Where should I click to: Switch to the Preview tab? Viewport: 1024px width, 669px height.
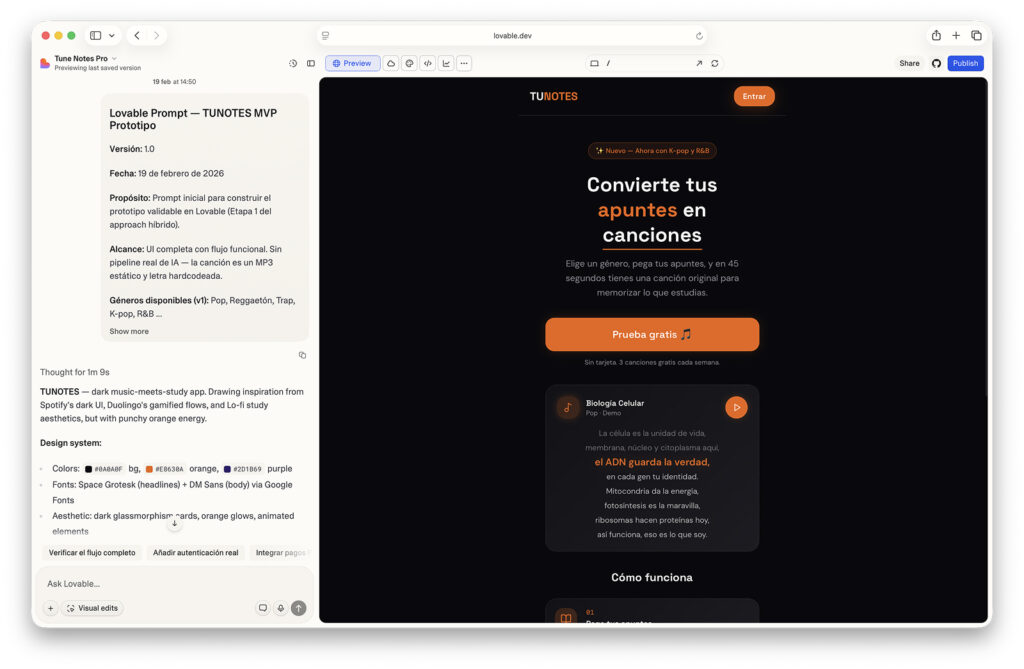pyautogui.click(x=352, y=63)
